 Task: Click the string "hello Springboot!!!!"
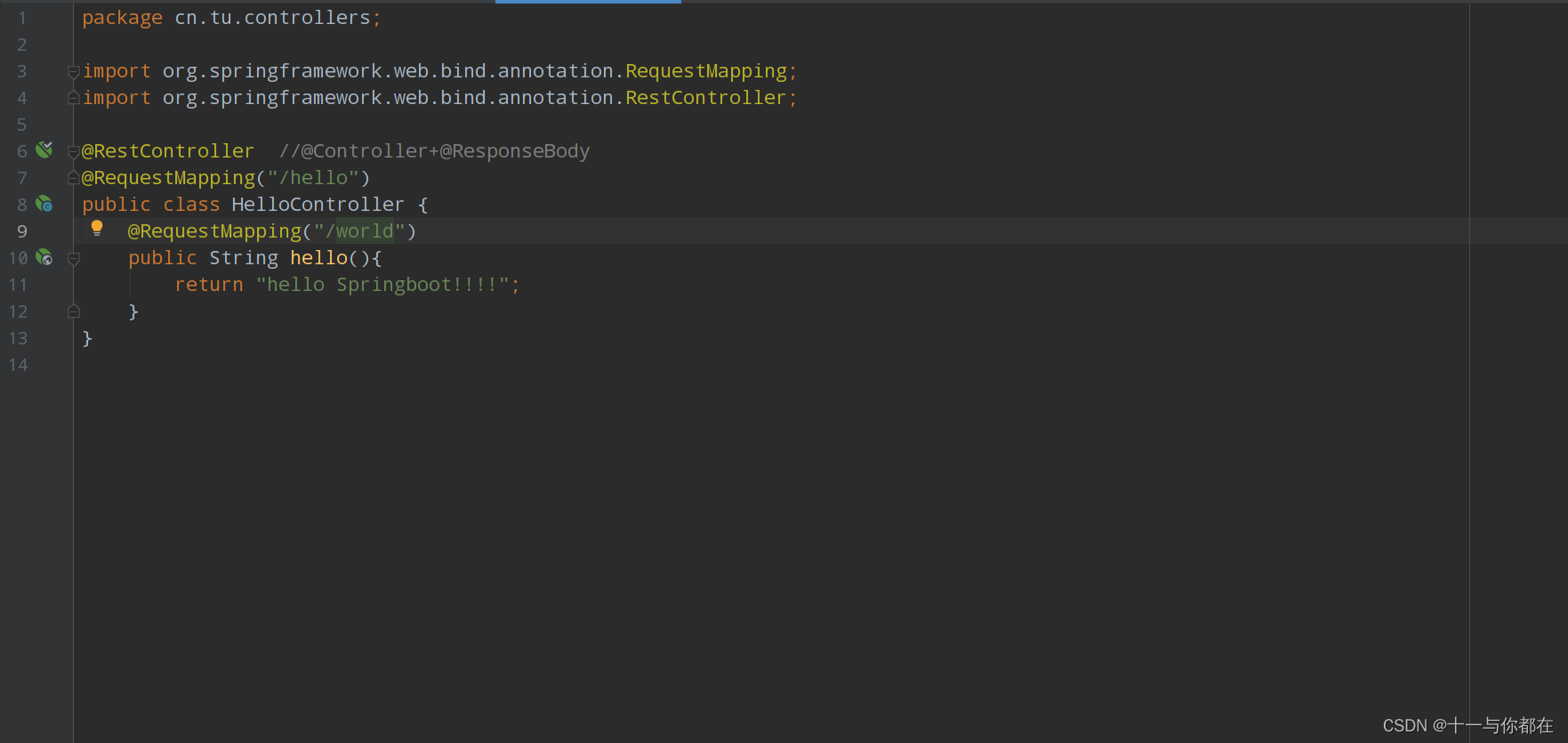(382, 285)
